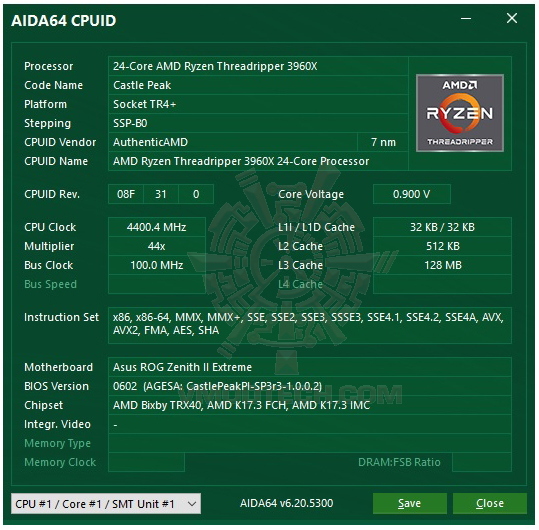Click the 0 CPUID revision cell
Image resolution: width=539 pixels, height=530 pixels.
[x=196, y=194]
